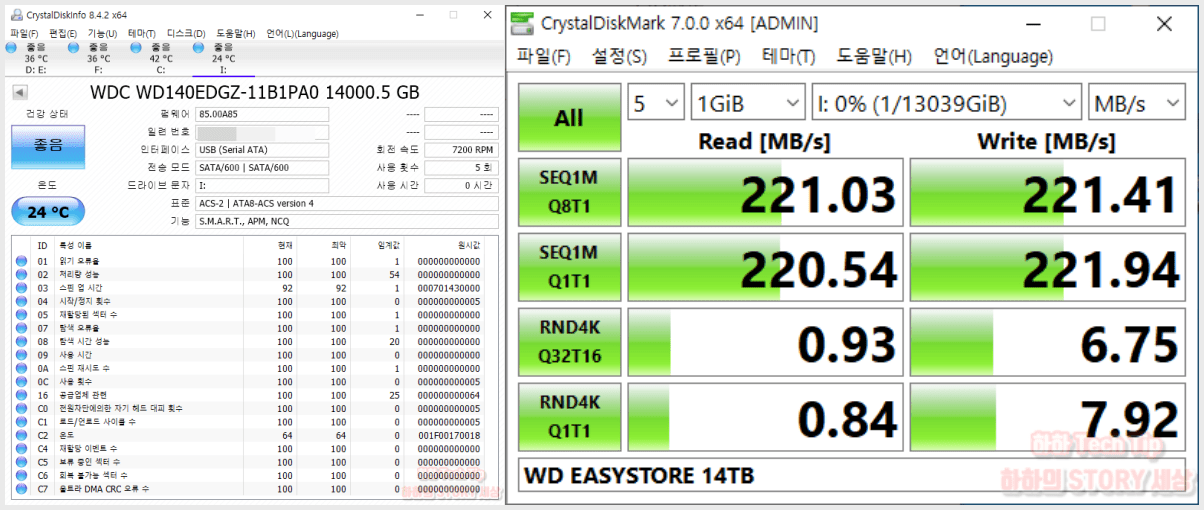
Task: Click the 24 °C temperature button
Action: point(48,211)
